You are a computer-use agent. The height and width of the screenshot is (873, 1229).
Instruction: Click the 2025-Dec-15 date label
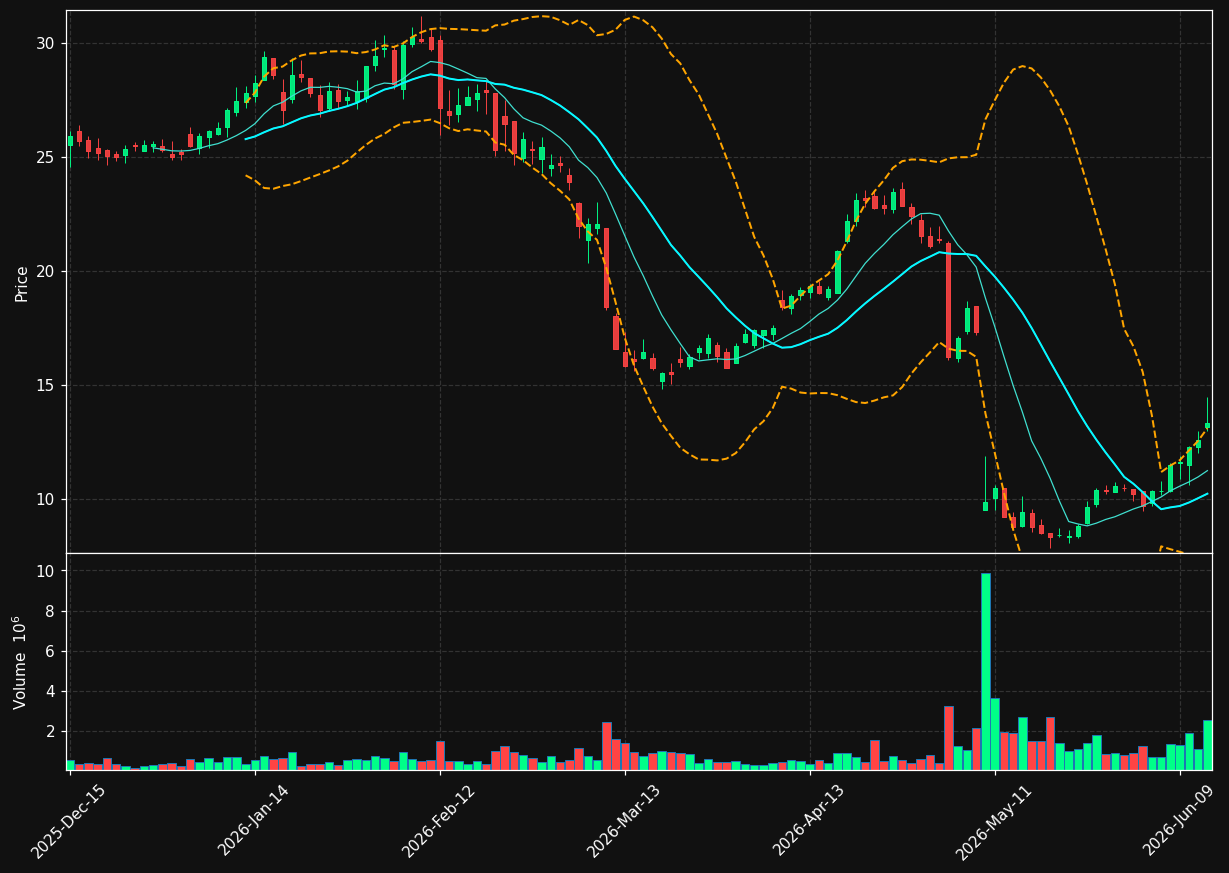(x=68, y=822)
